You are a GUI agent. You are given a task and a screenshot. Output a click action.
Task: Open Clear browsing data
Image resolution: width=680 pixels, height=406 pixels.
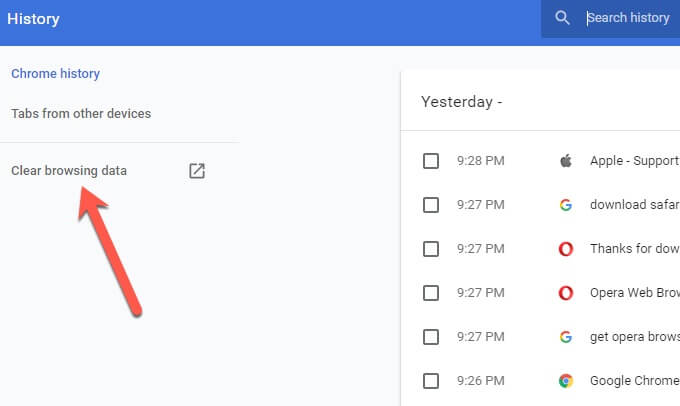69,171
